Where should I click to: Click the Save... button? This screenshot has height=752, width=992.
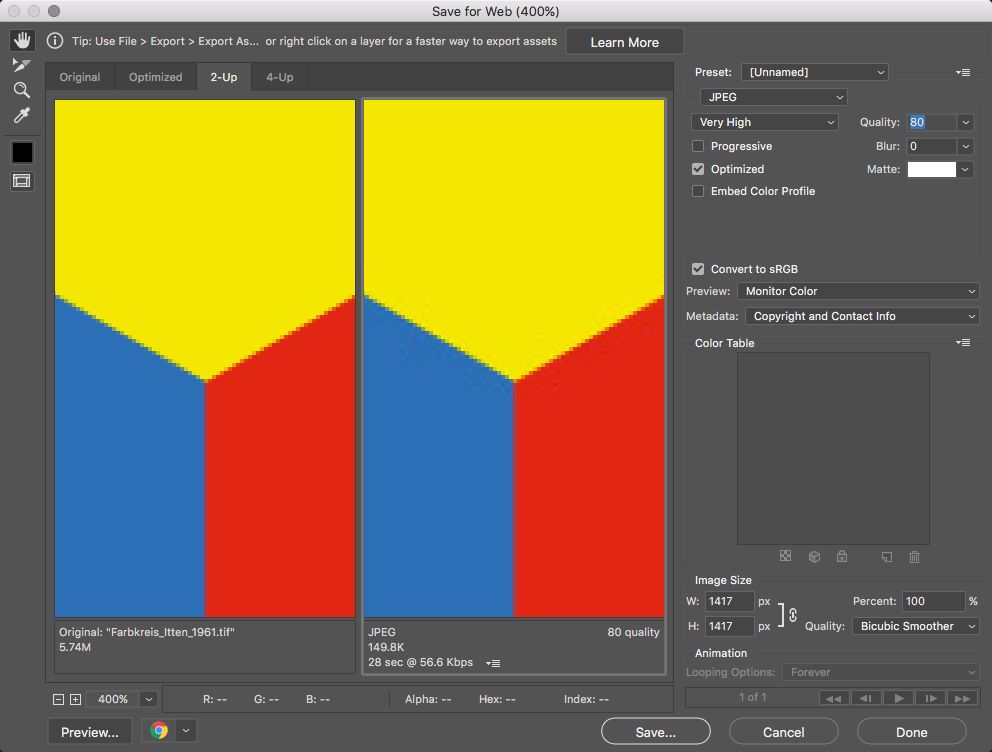coord(655,732)
